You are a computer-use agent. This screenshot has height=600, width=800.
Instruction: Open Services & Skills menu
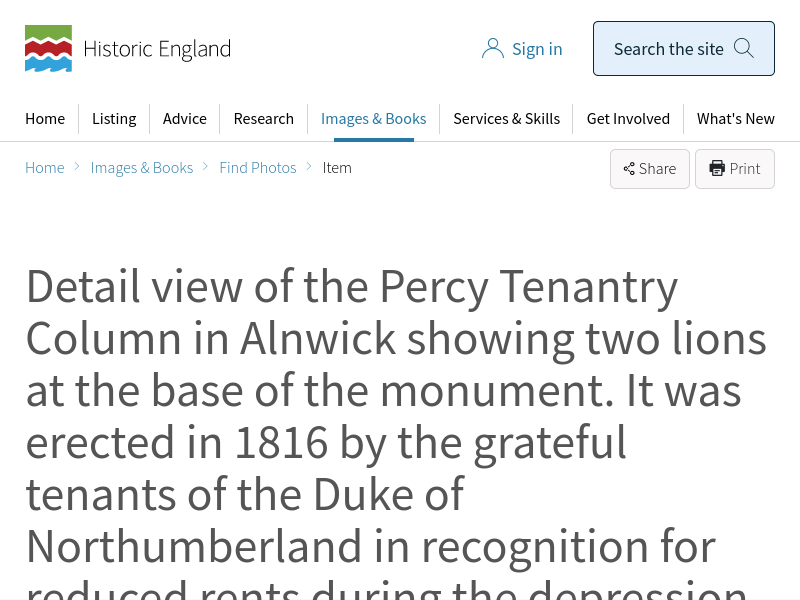tap(506, 119)
